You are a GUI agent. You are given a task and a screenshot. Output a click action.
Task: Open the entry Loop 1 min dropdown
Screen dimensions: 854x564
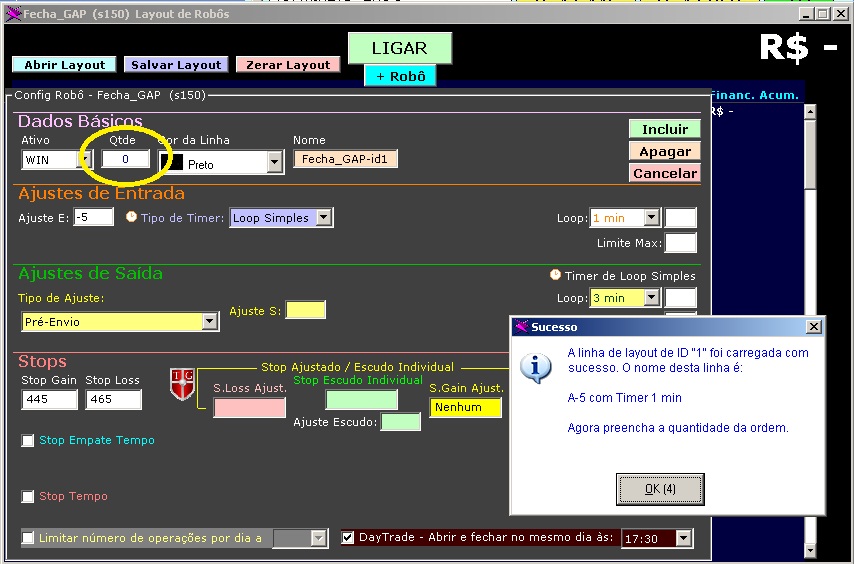click(x=651, y=218)
